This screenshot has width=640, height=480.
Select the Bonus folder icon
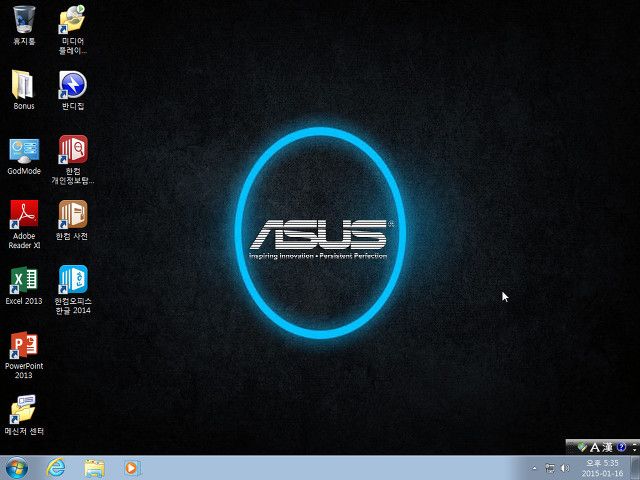point(24,90)
